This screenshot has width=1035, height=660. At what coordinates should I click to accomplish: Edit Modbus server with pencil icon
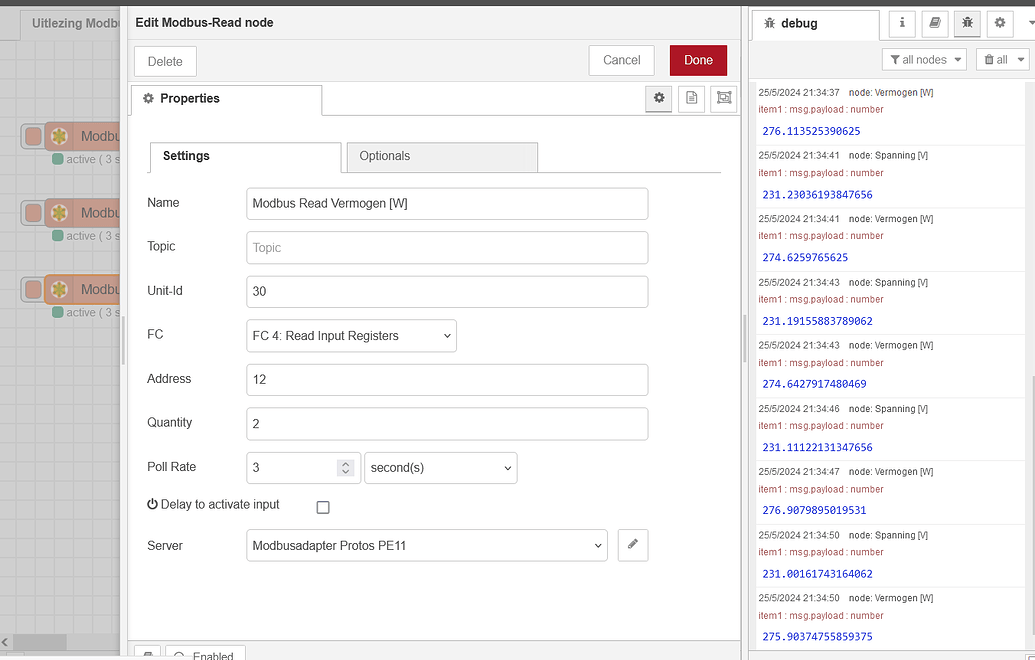pos(633,545)
